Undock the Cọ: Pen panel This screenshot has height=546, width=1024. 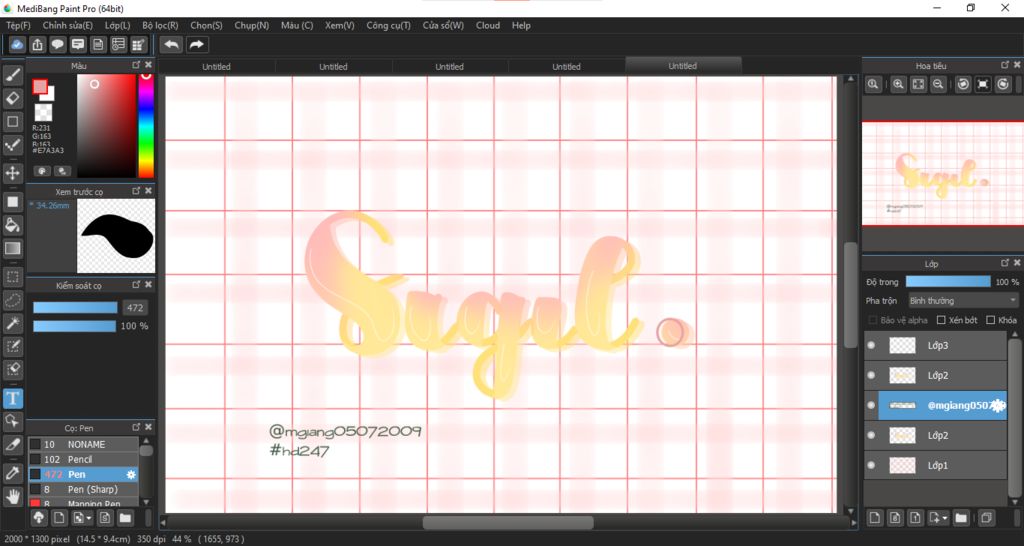(136, 427)
